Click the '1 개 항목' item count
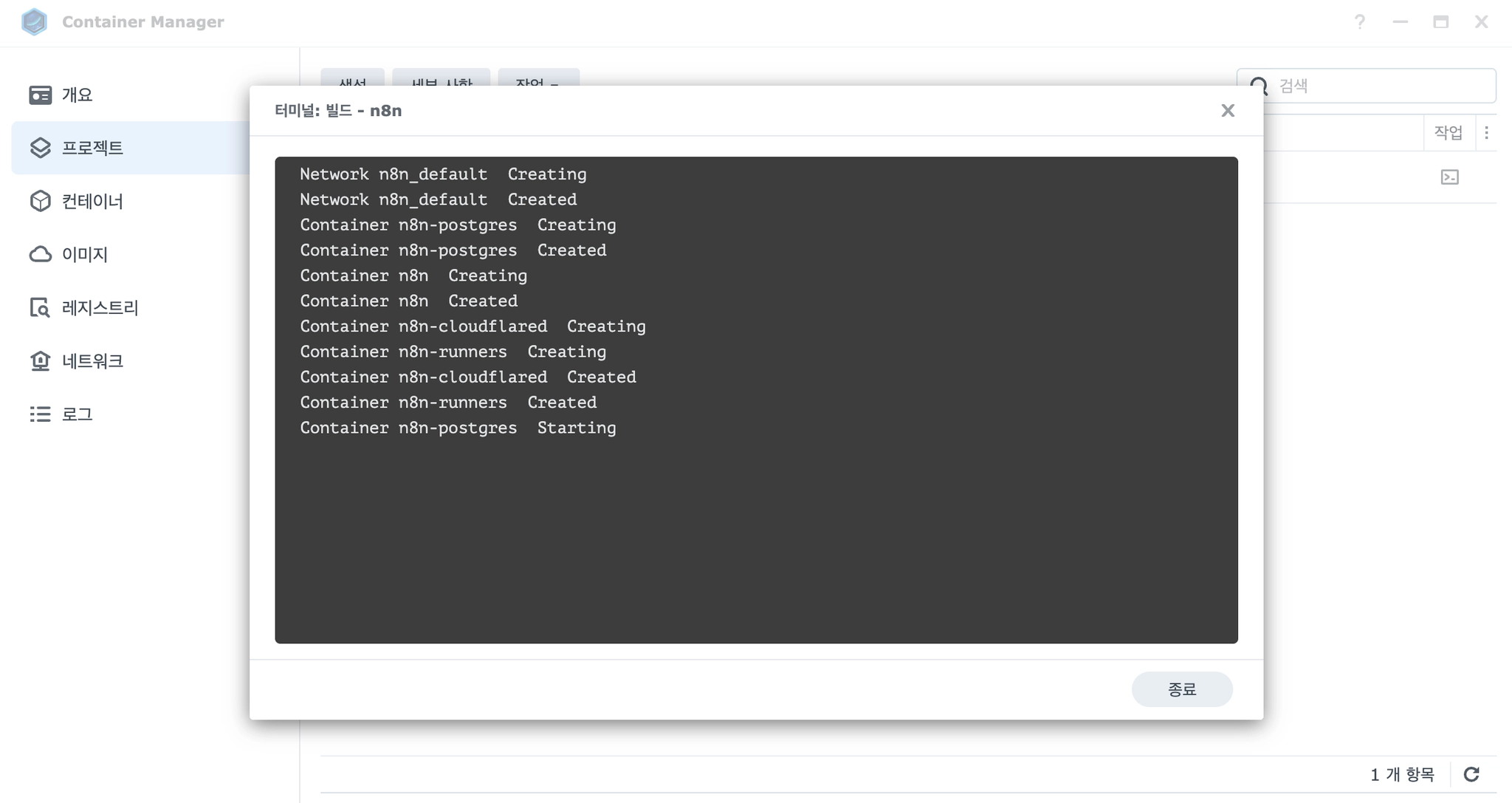Screen dimensions: 1512x803 (1402, 774)
